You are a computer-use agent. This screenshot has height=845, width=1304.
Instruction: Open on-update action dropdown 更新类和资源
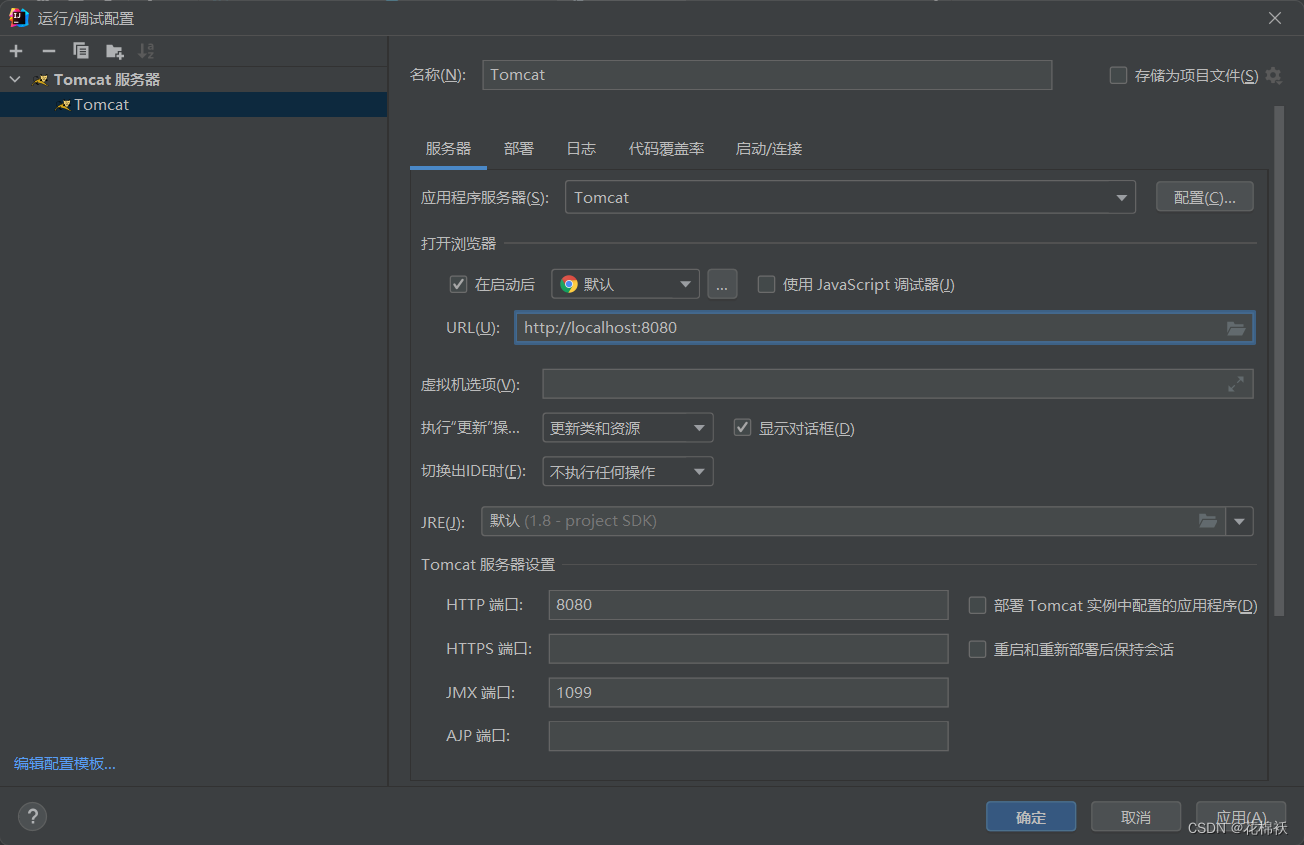[x=627, y=428]
